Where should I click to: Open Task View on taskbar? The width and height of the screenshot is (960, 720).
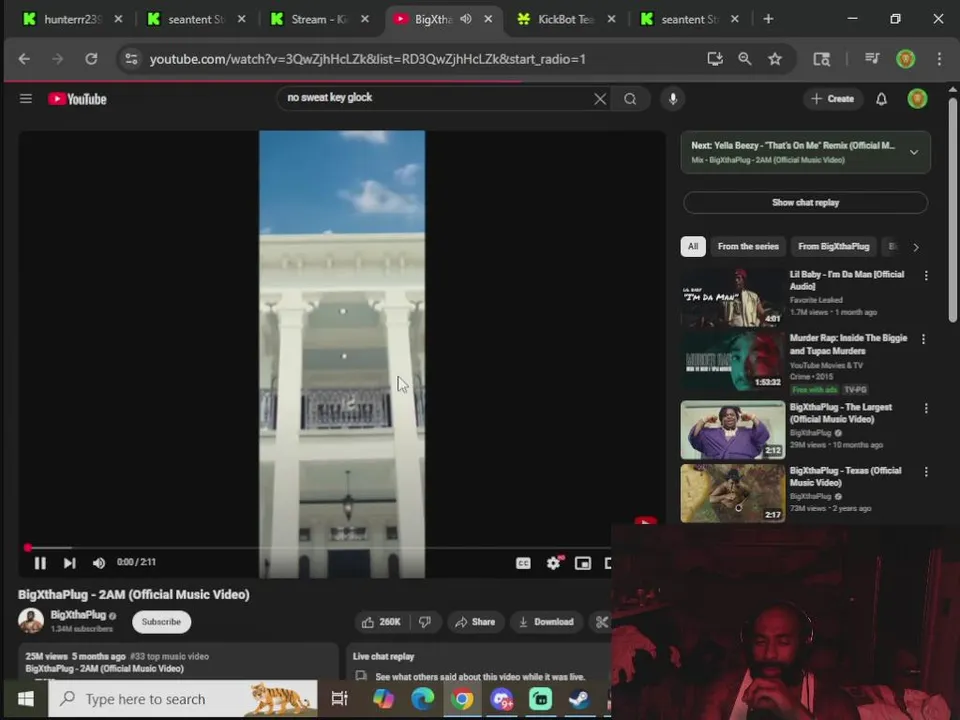click(x=339, y=699)
